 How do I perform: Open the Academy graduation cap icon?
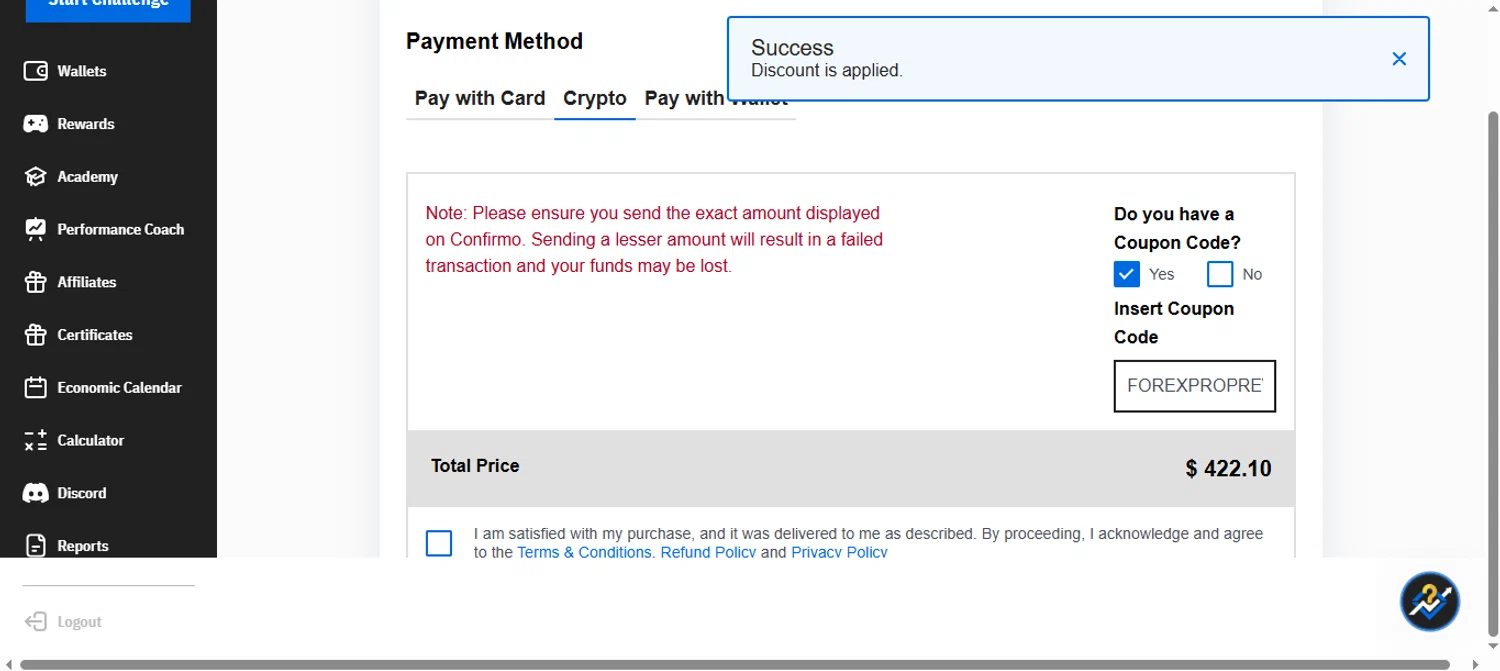pyautogui.click(x=36, y=177)
